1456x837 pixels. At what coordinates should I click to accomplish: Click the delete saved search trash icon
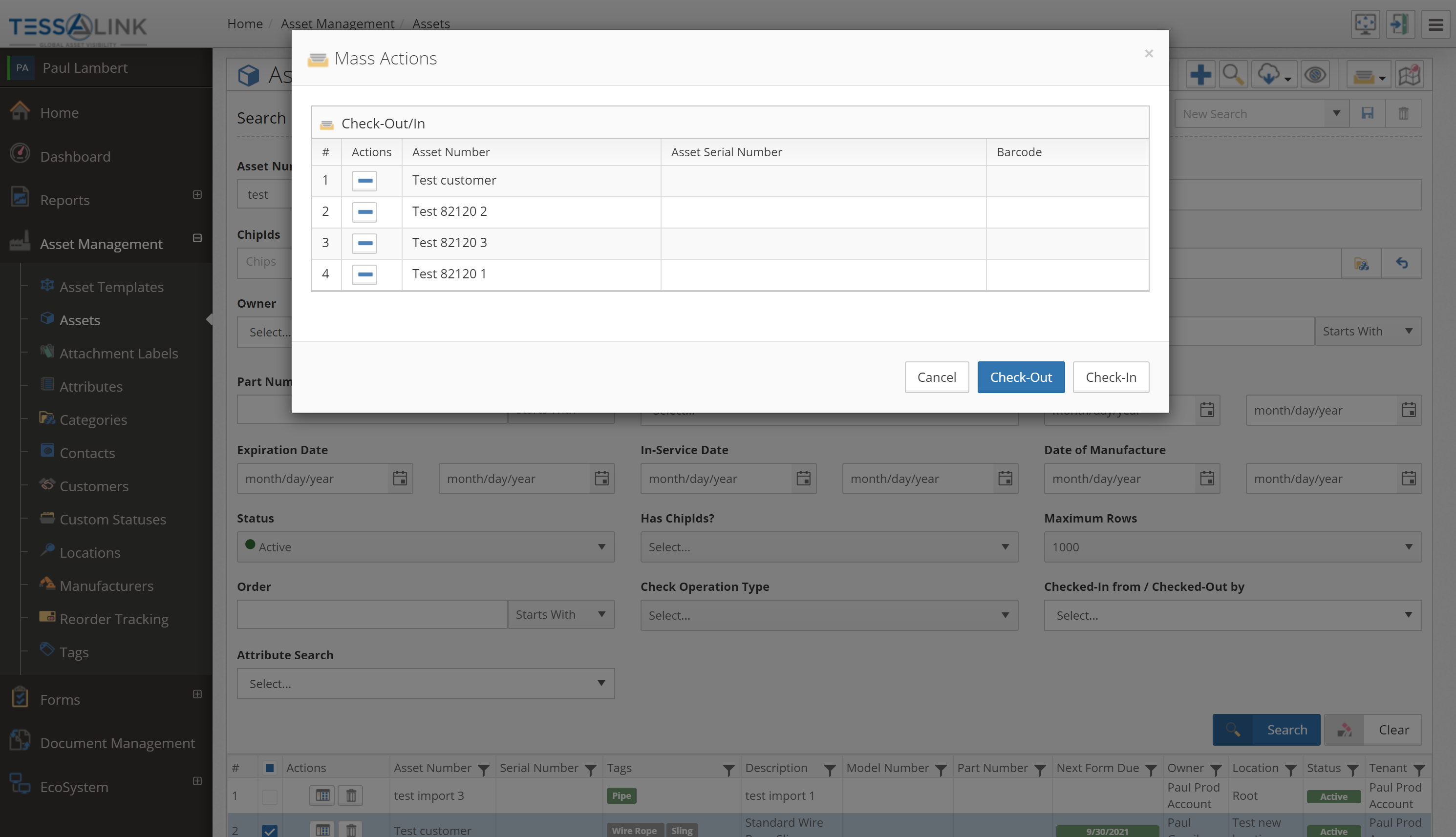point(1403,114)
